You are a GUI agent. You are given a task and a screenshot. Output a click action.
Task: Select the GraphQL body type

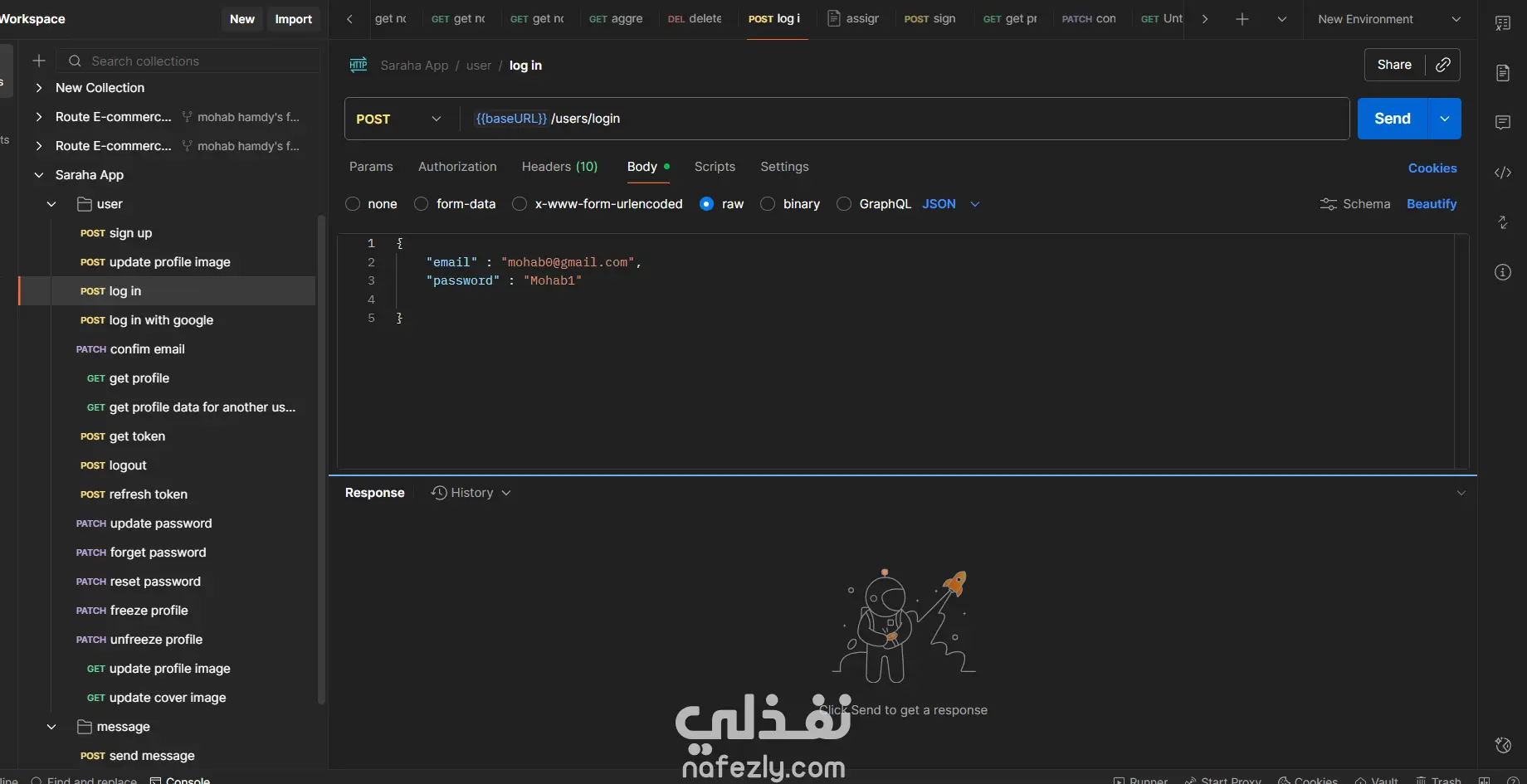(x=844, y=204)
